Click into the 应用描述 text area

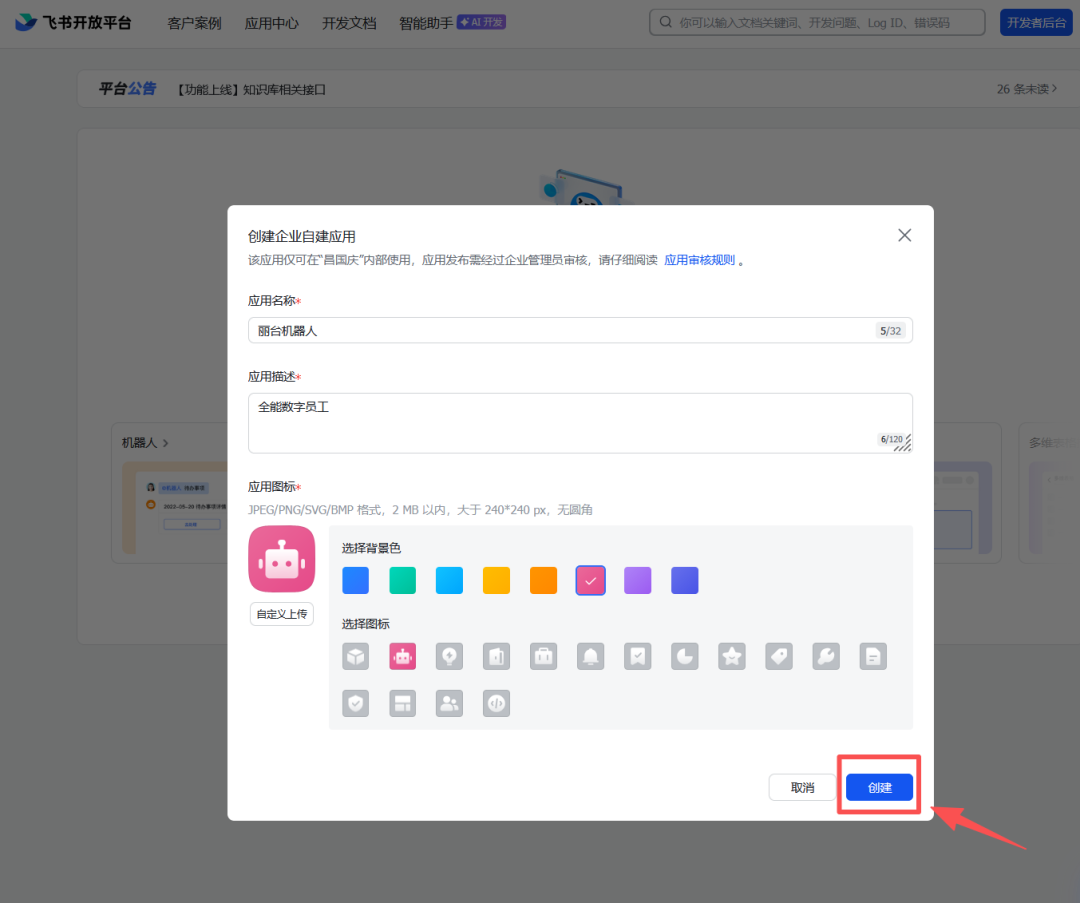[x=580, y=423]
